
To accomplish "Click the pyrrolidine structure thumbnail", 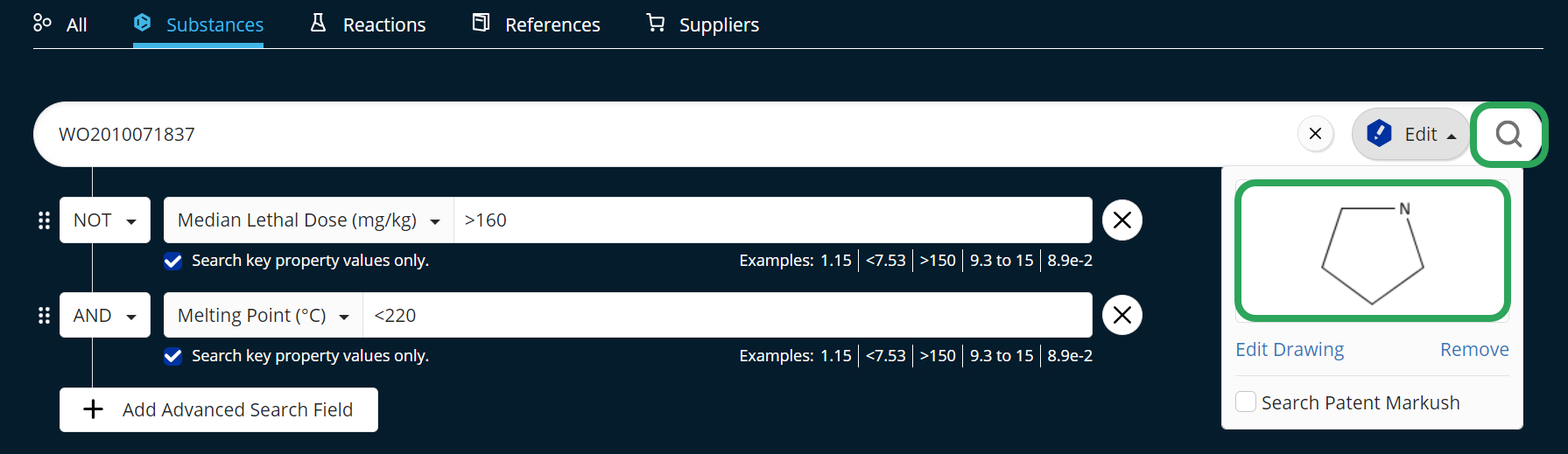I will point(1373,251).
